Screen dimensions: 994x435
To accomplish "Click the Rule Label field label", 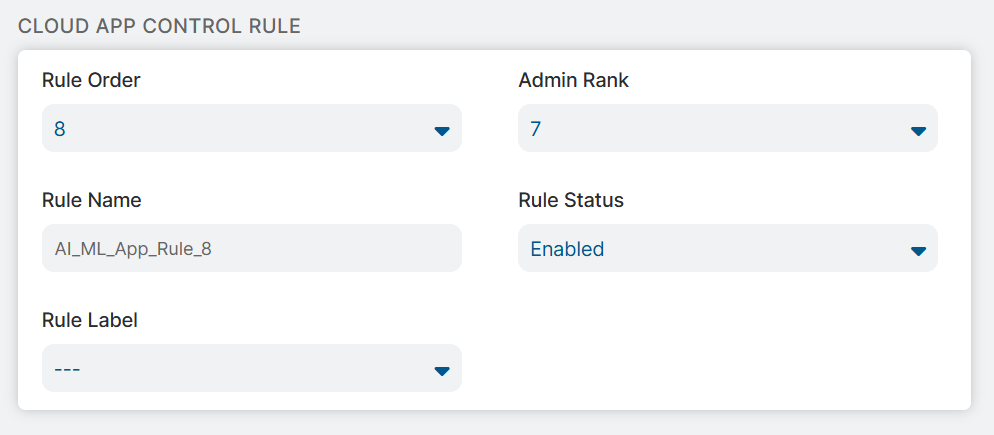I will [x=89, y=320].
